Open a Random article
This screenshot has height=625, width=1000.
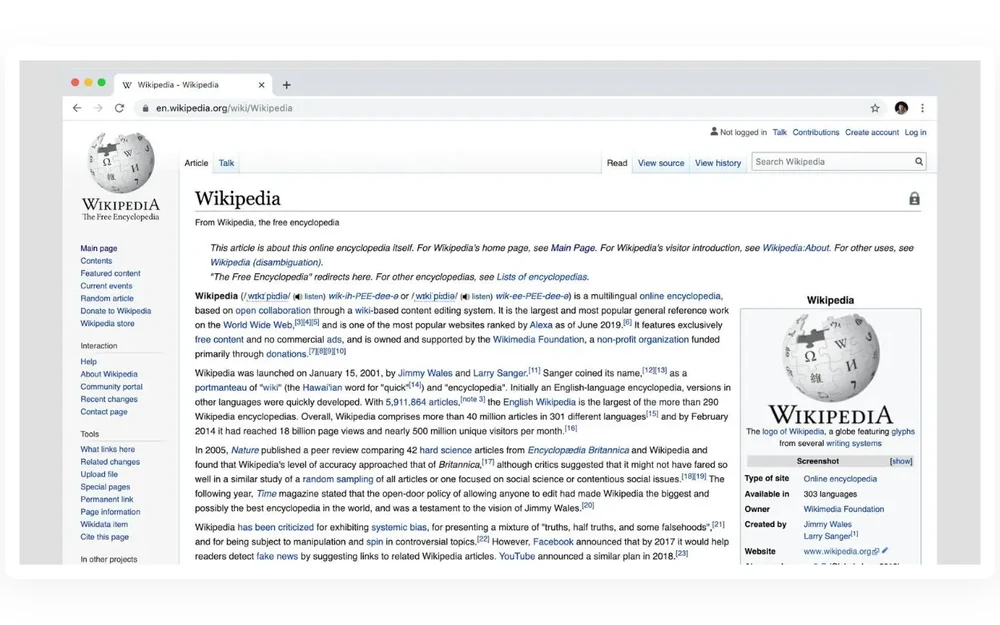pos(107,298)
